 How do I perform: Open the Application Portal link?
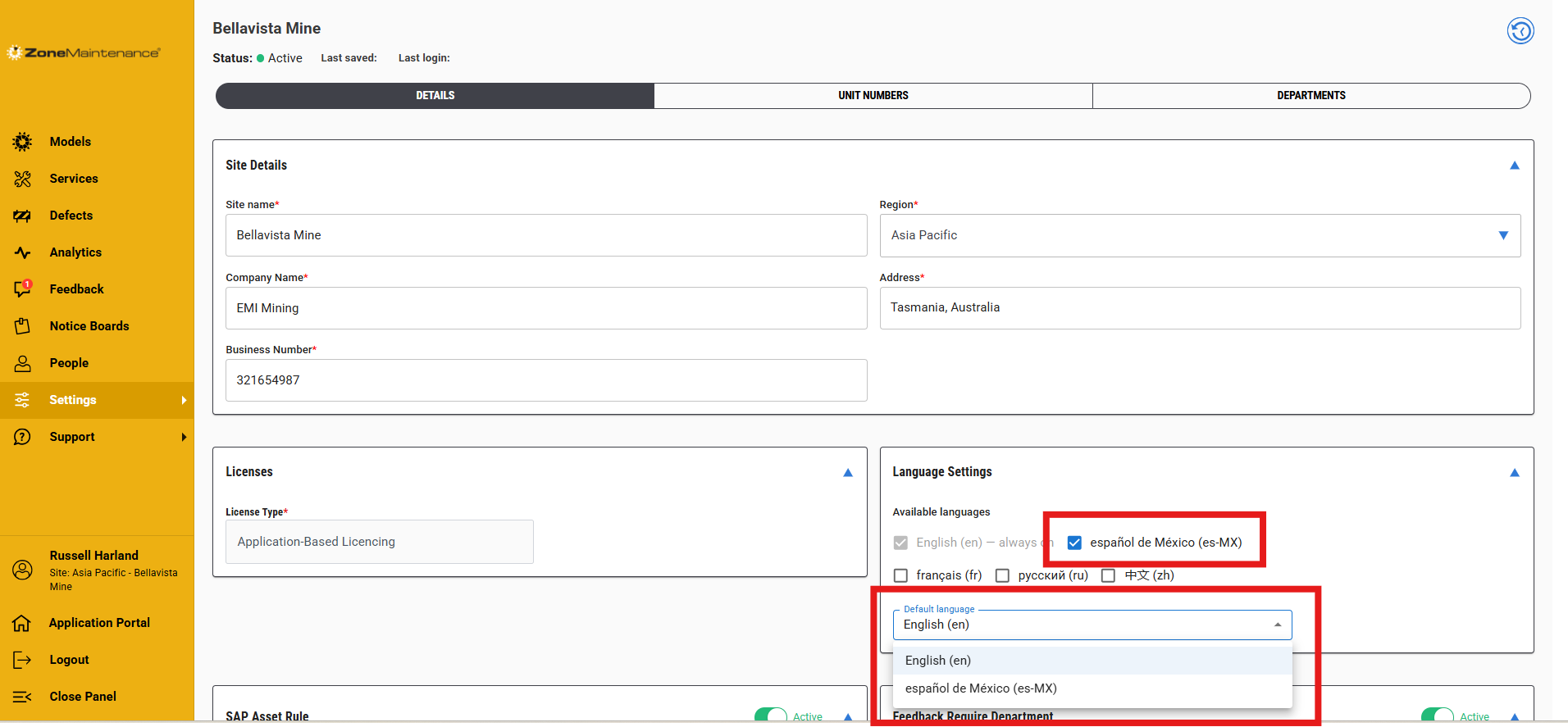coord(99,623)
